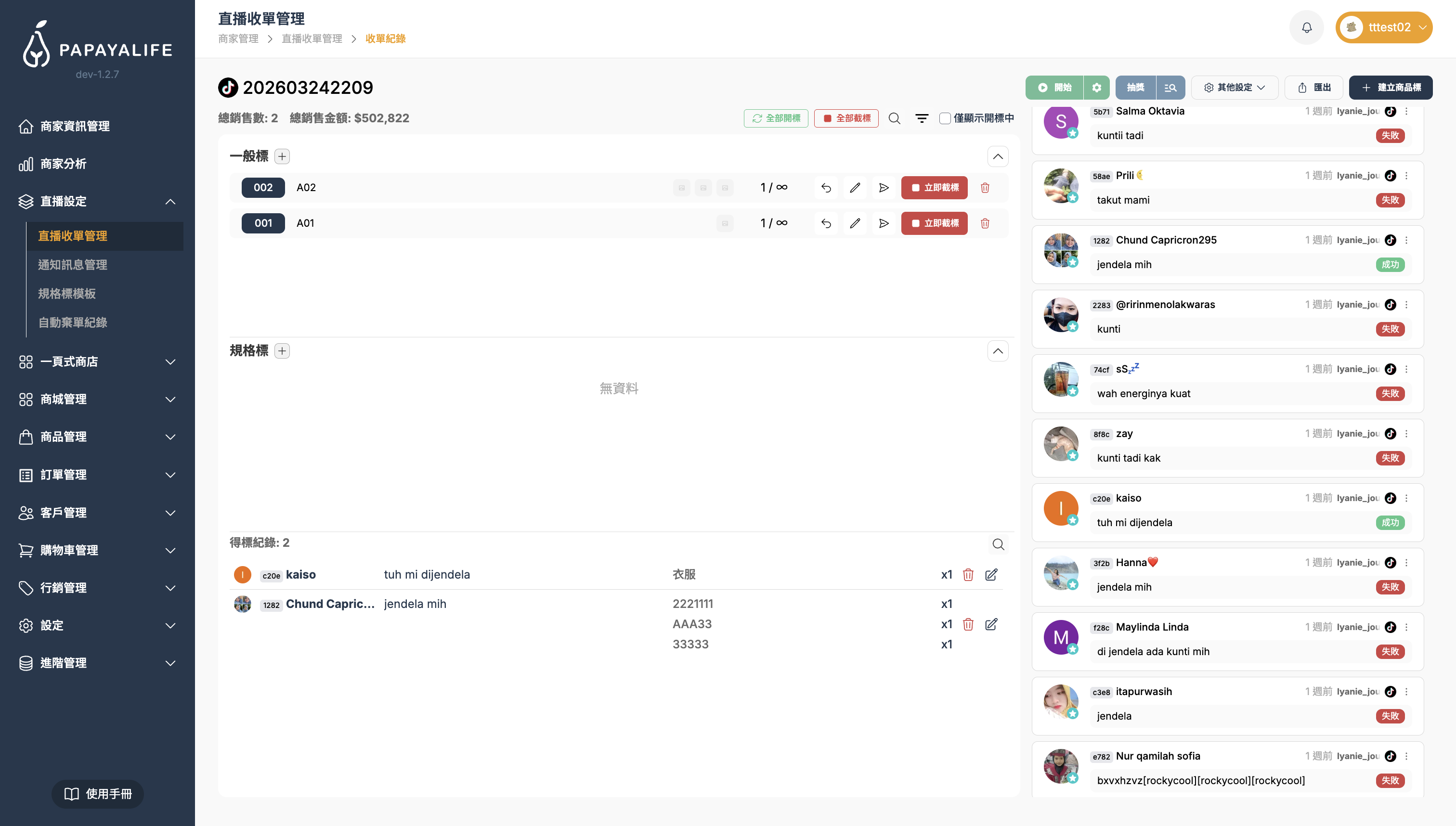This screenshot has width=1456, height=826.
Task: Open the 其他設定 dropdown
Action: pos(1234,88)
